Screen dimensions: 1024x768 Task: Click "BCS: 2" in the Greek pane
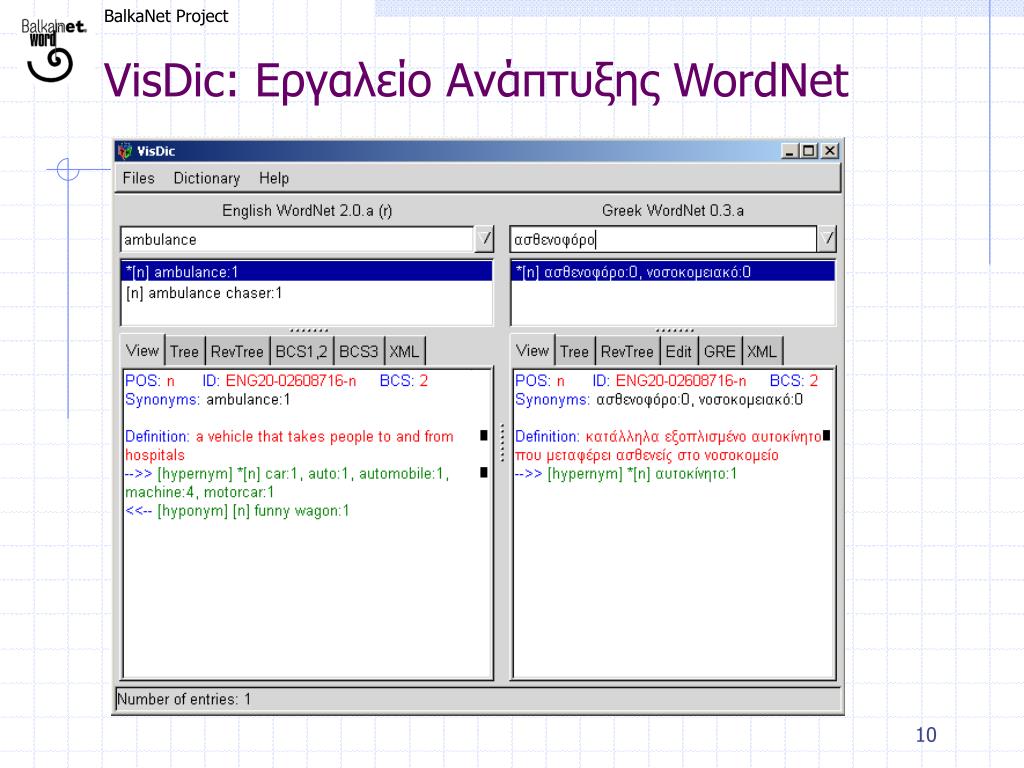click(793, 381)
